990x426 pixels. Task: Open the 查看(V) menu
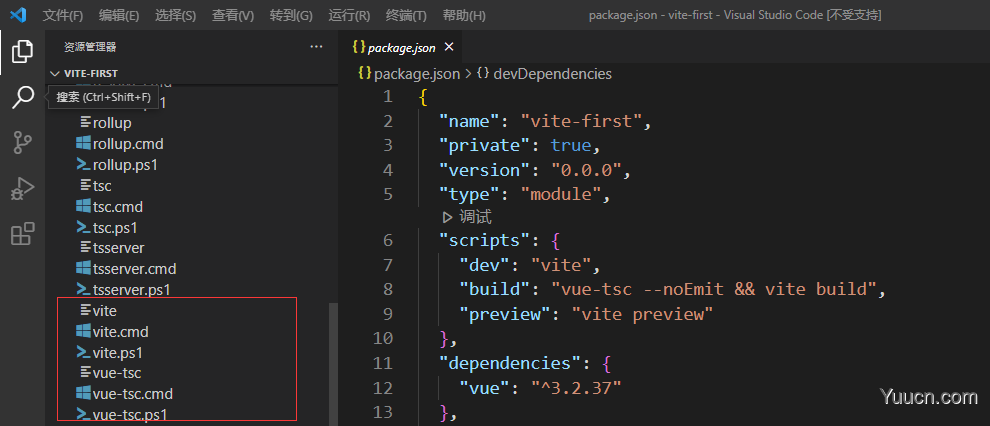pyautogui.click(x=232, y=15)
